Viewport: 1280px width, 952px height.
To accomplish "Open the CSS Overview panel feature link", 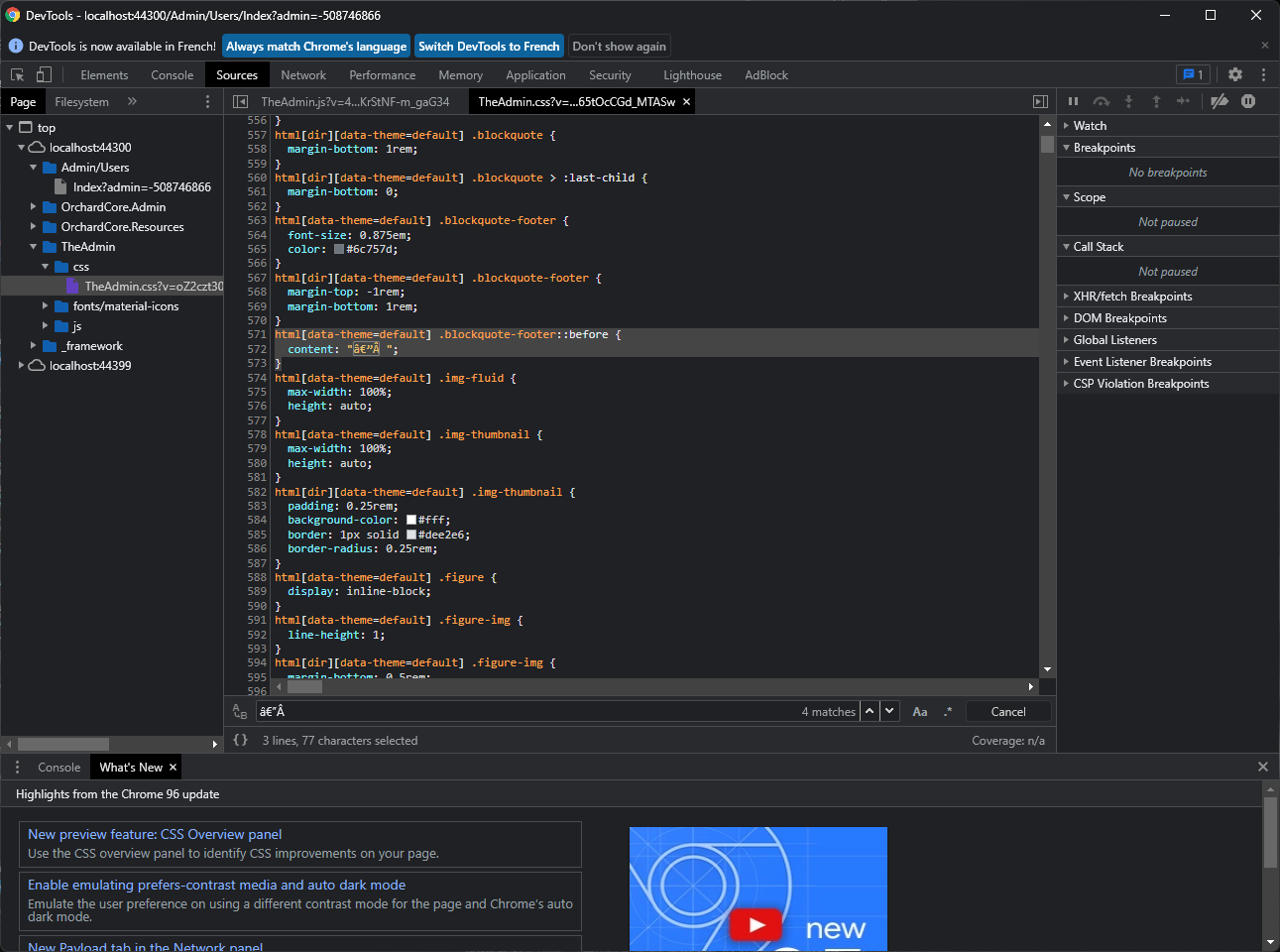I will tap(155, 834).
